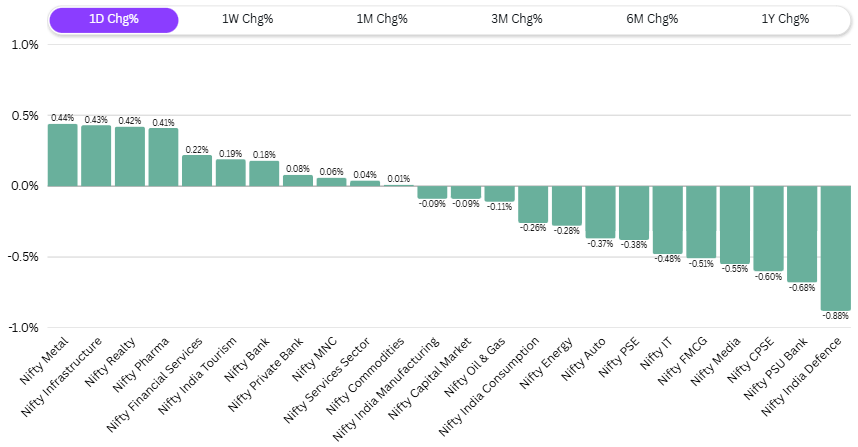This screenshot has height=447, width=858.
Task: Click the Nifty Bank bar
Action: pos(264,174)
